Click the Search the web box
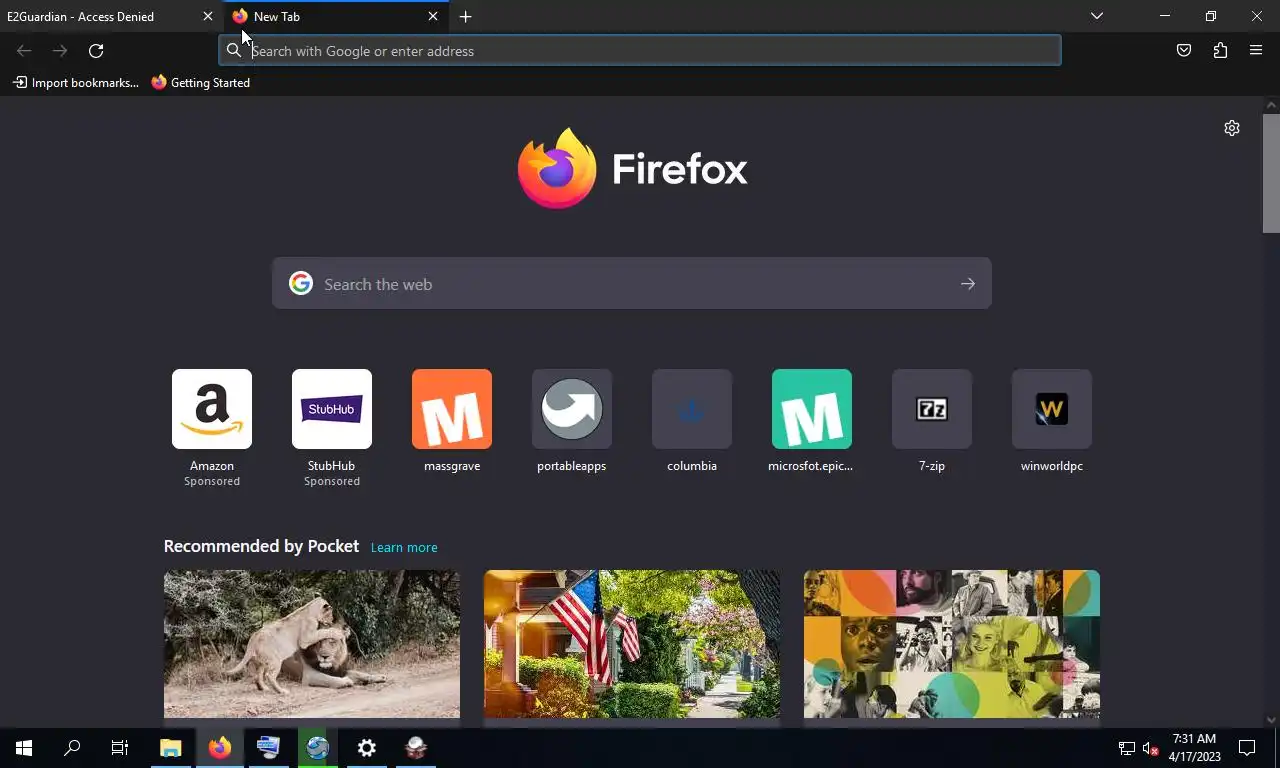 pyautogui.click(x=632, y=284)
